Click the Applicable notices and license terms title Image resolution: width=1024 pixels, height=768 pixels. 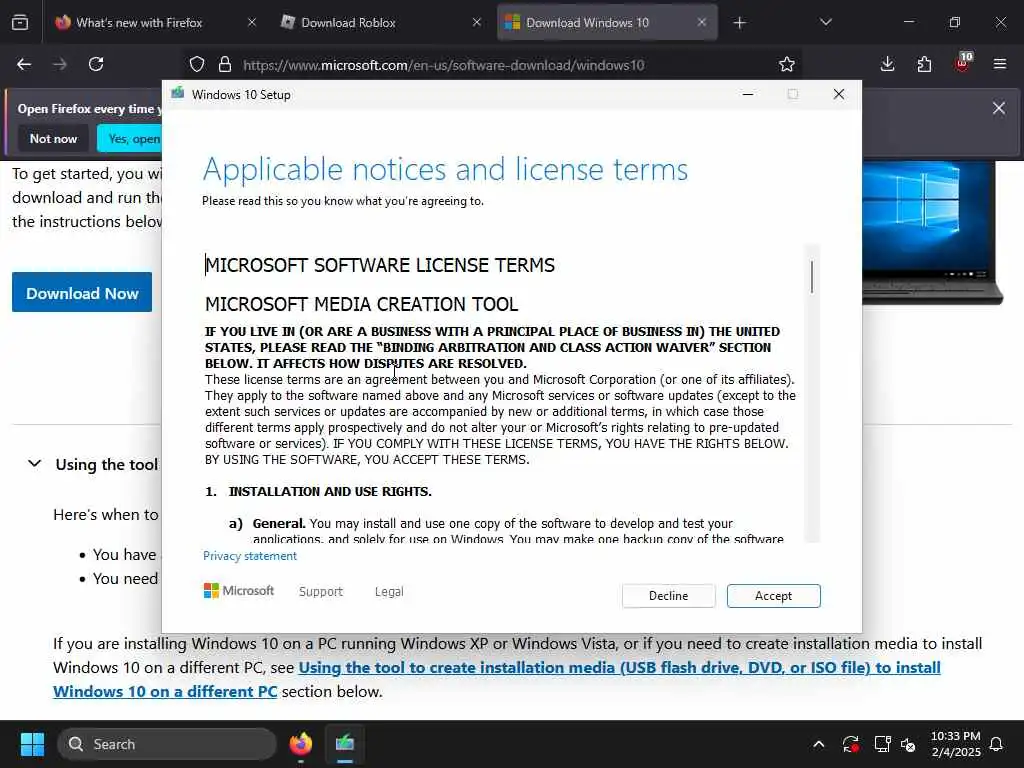pos(445,170)
